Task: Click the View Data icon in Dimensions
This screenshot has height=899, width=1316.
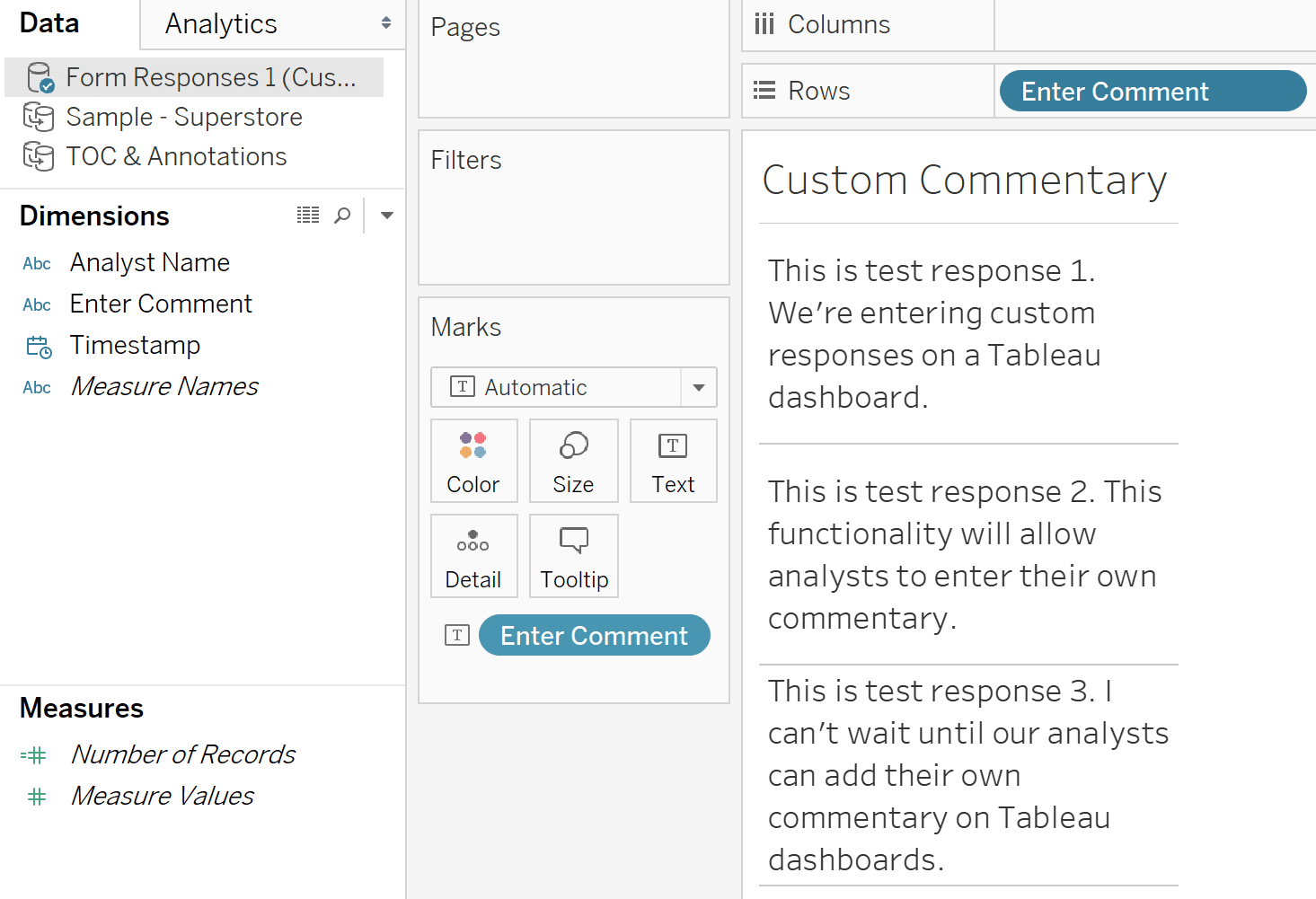Action: point(308,215)
